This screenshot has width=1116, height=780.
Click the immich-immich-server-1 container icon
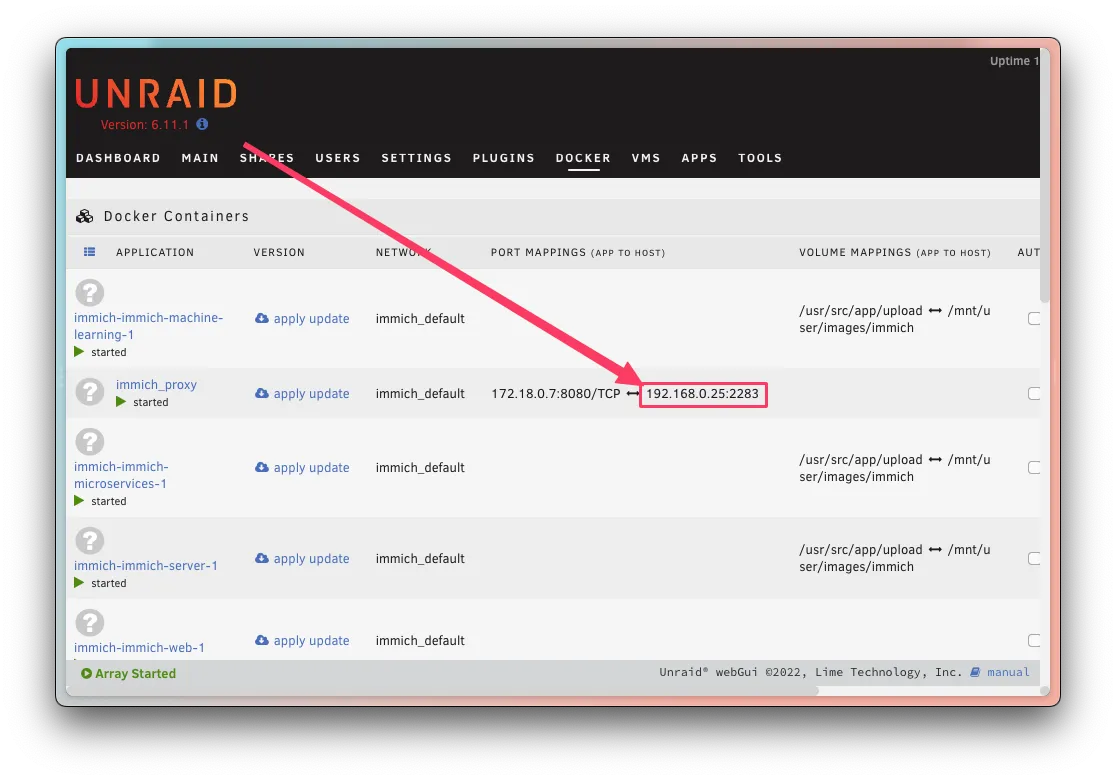click(x=89, y=541)
